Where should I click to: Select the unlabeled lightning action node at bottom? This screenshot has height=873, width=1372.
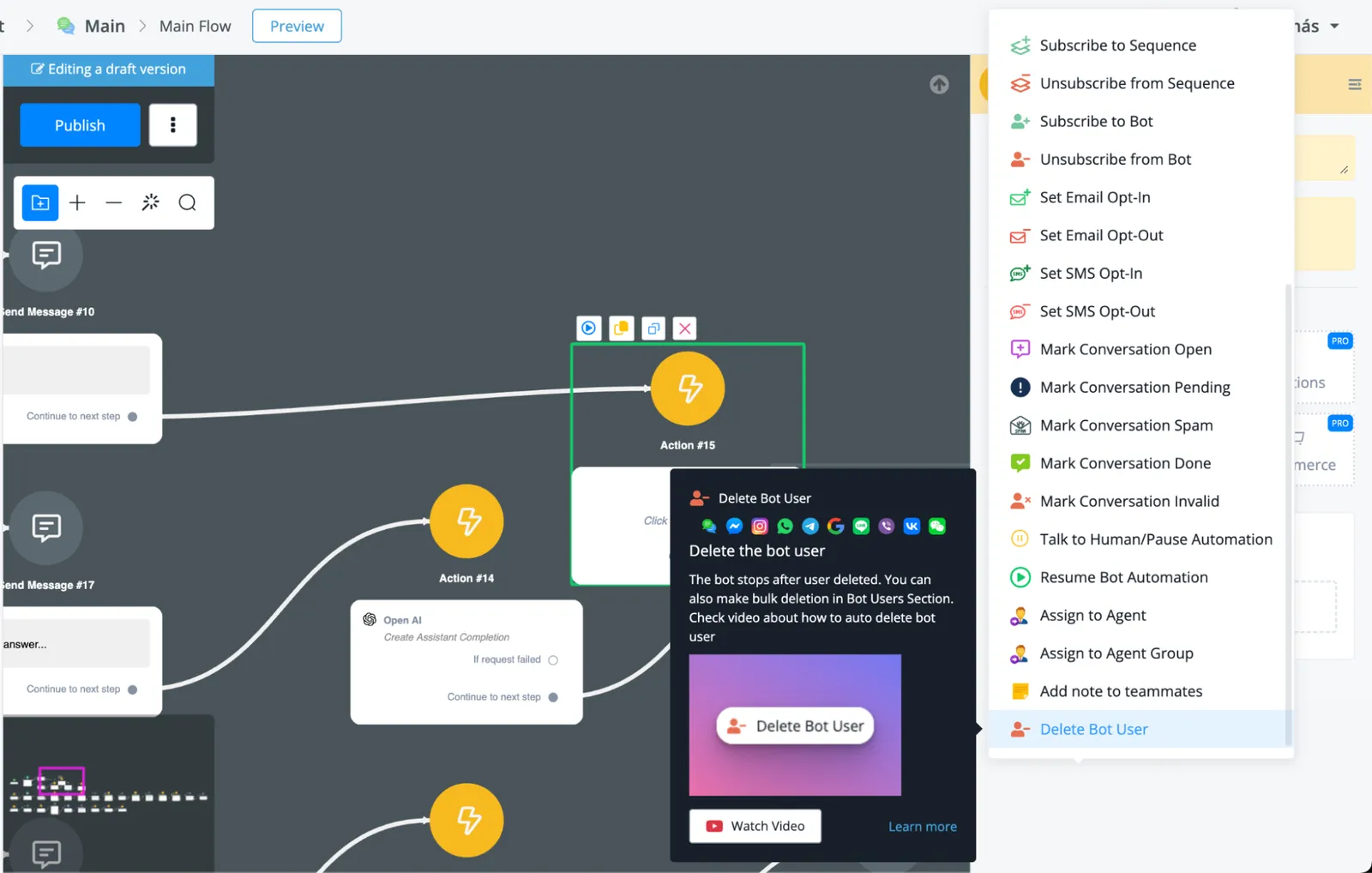coord(466,820)
